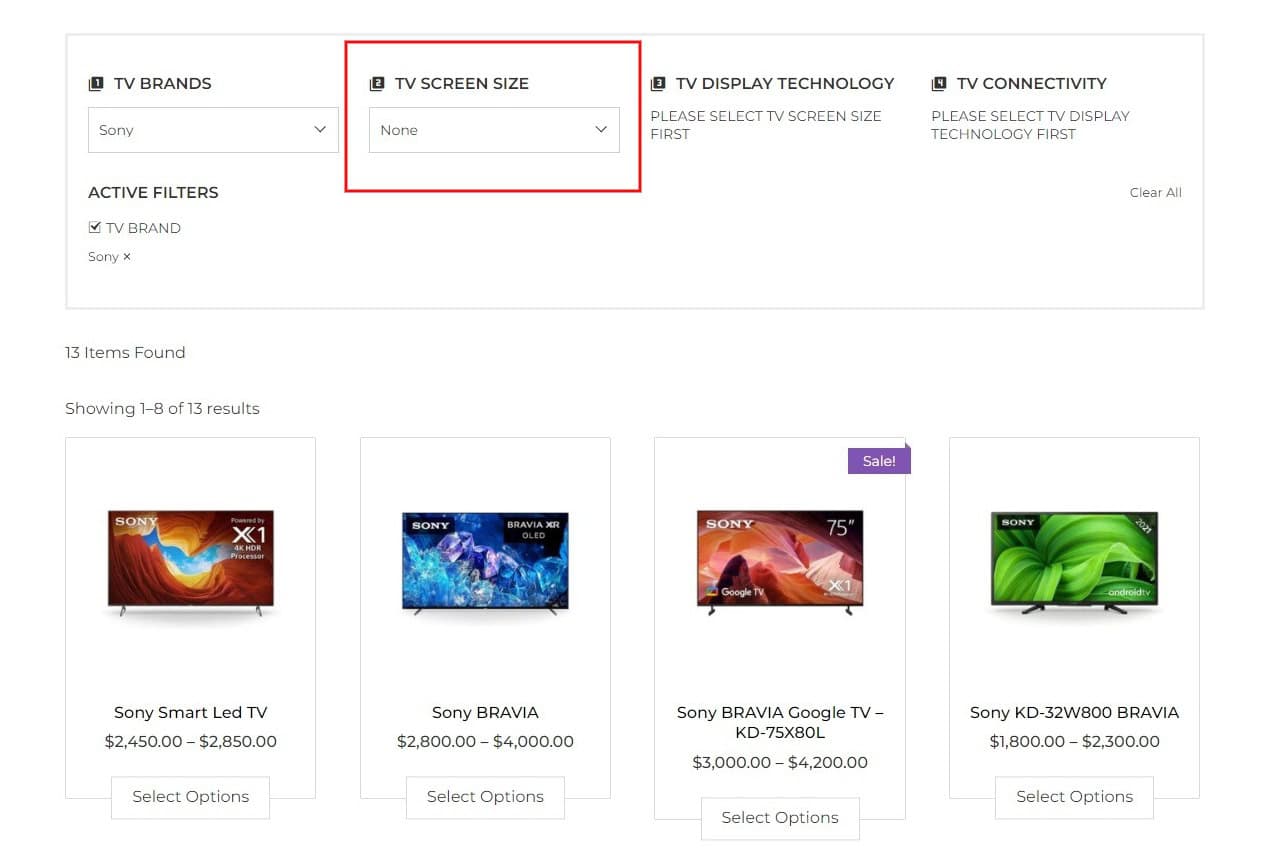The image size is (1264, 849).
Task: Click the Please select TV display technology first message
Action: click(x=1030, y=125)
